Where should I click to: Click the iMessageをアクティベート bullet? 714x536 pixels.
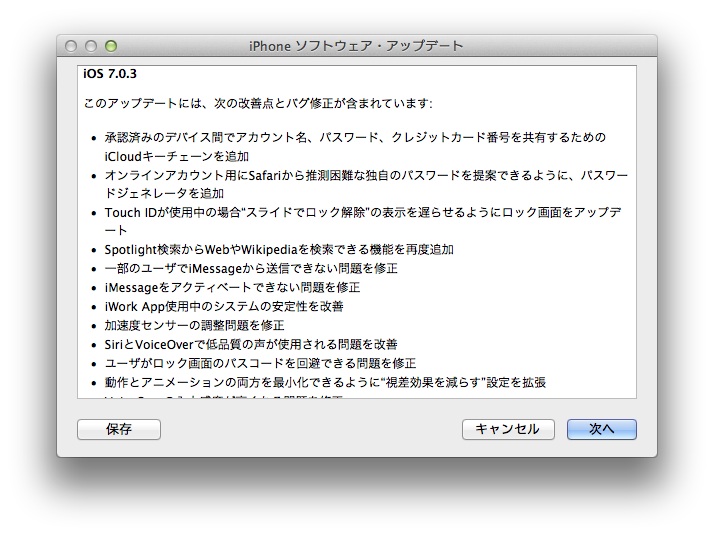(x=232, y=287)
